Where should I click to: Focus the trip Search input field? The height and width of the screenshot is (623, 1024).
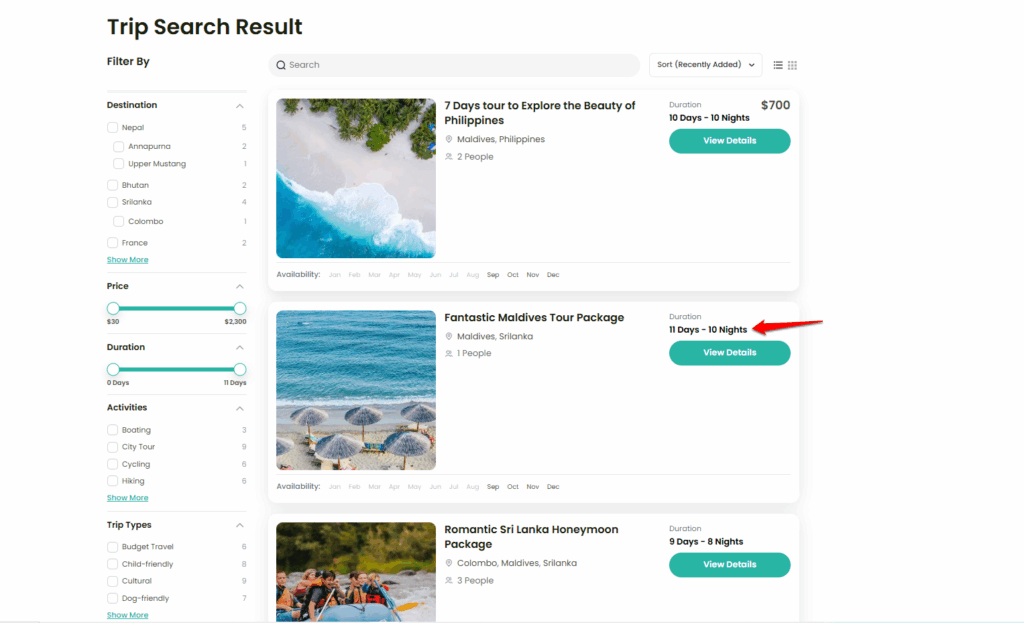[460, 65]
